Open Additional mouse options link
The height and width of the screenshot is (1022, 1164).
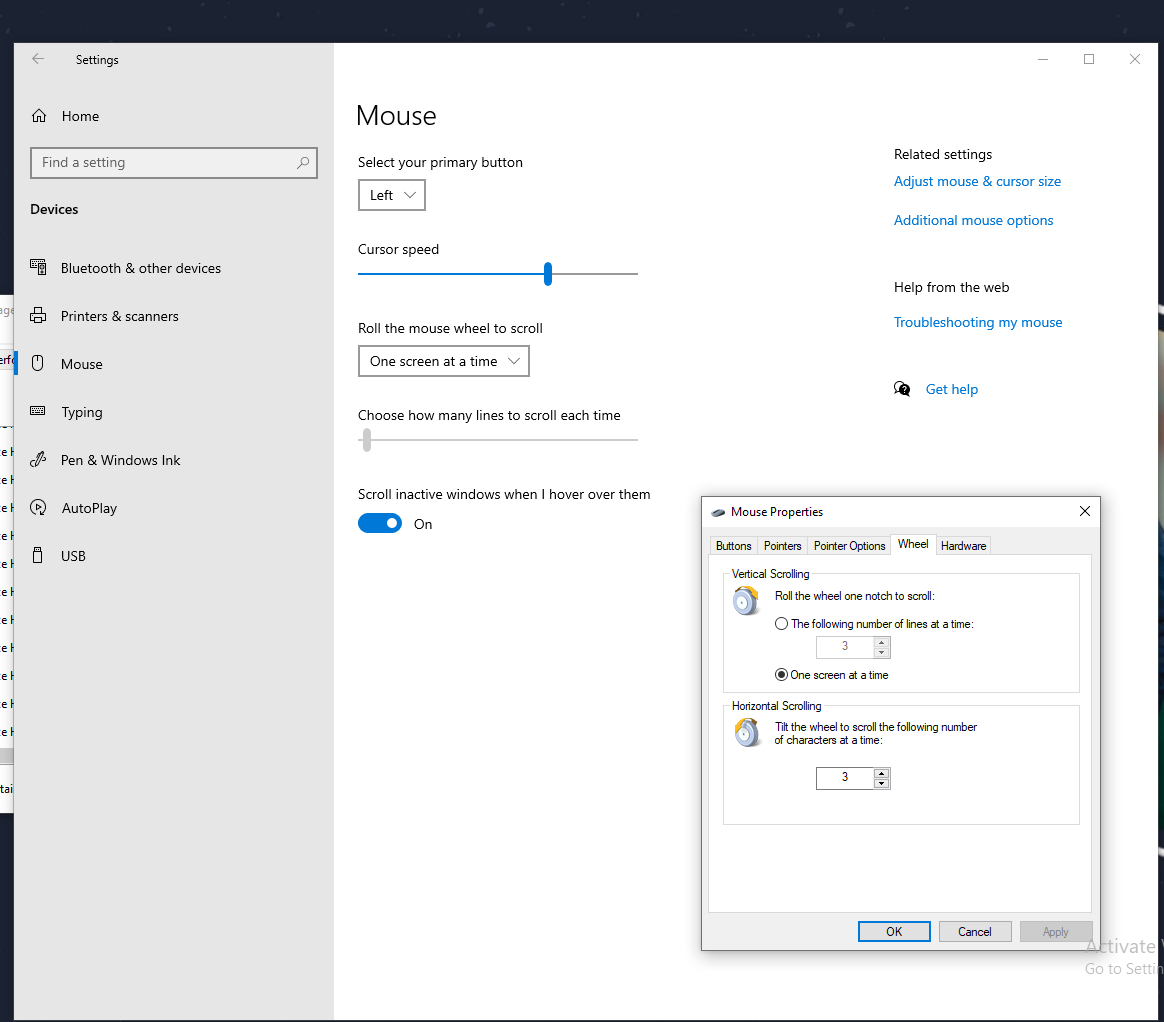[973, 220]
